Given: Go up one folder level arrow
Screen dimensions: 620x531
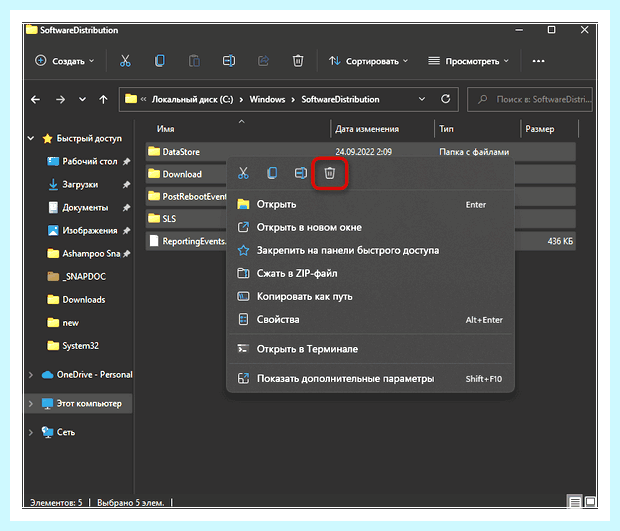Looking at the screenshot, I should [103, 99].
